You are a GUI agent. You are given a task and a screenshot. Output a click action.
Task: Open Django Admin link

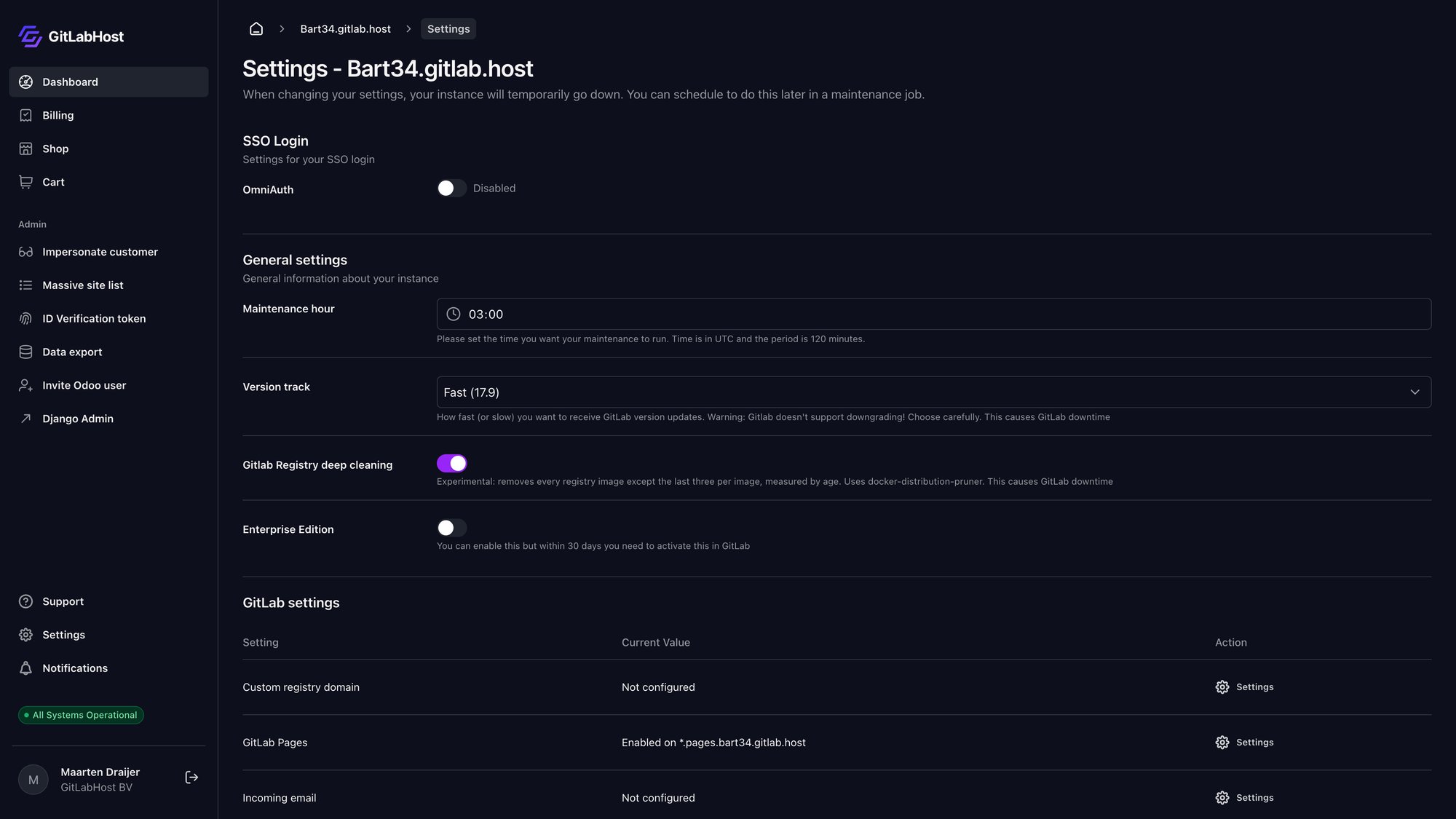(78, 419)
